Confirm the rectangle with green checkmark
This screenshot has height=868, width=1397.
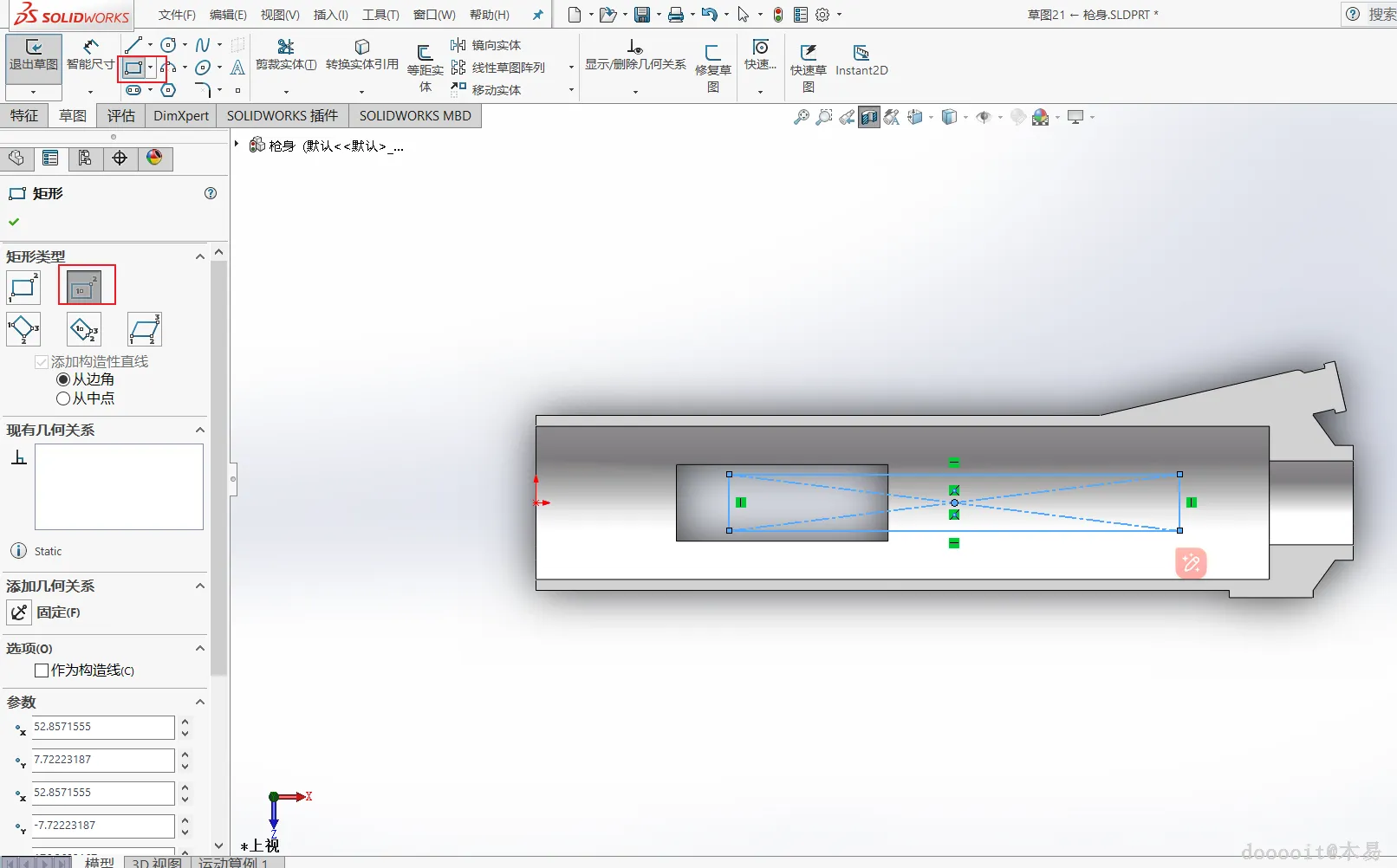click(14, 222)
